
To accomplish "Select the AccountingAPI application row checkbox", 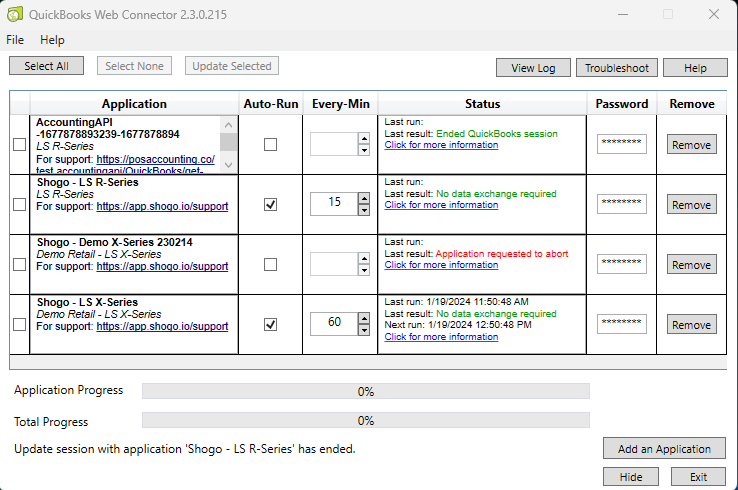I will click(19, 145).
